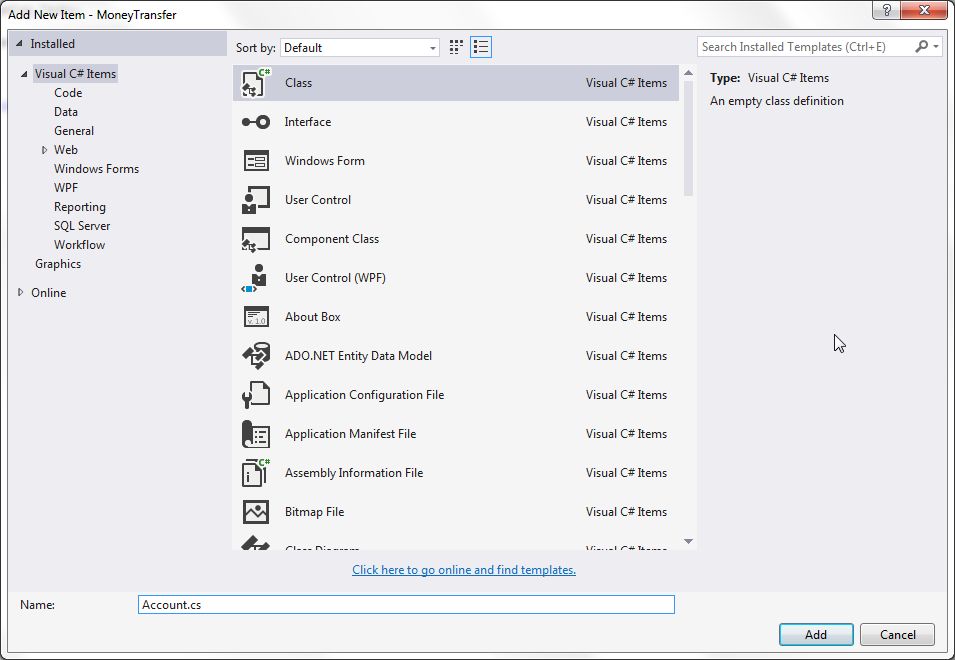This screenshot has height=660, width=955.
Task: Expand the Web node arrow
Action: [x=44, y=150]
